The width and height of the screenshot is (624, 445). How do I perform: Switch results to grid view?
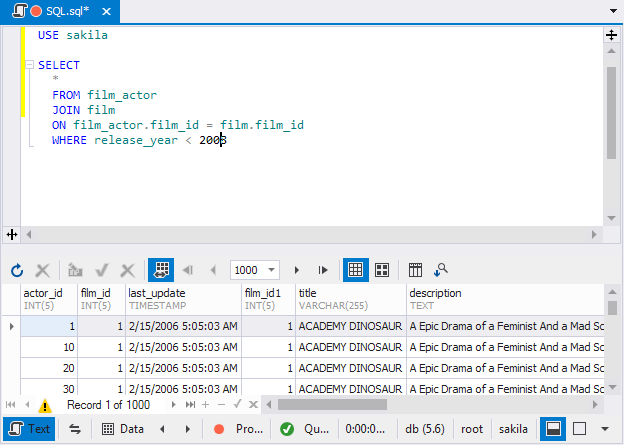click(355, 270)
